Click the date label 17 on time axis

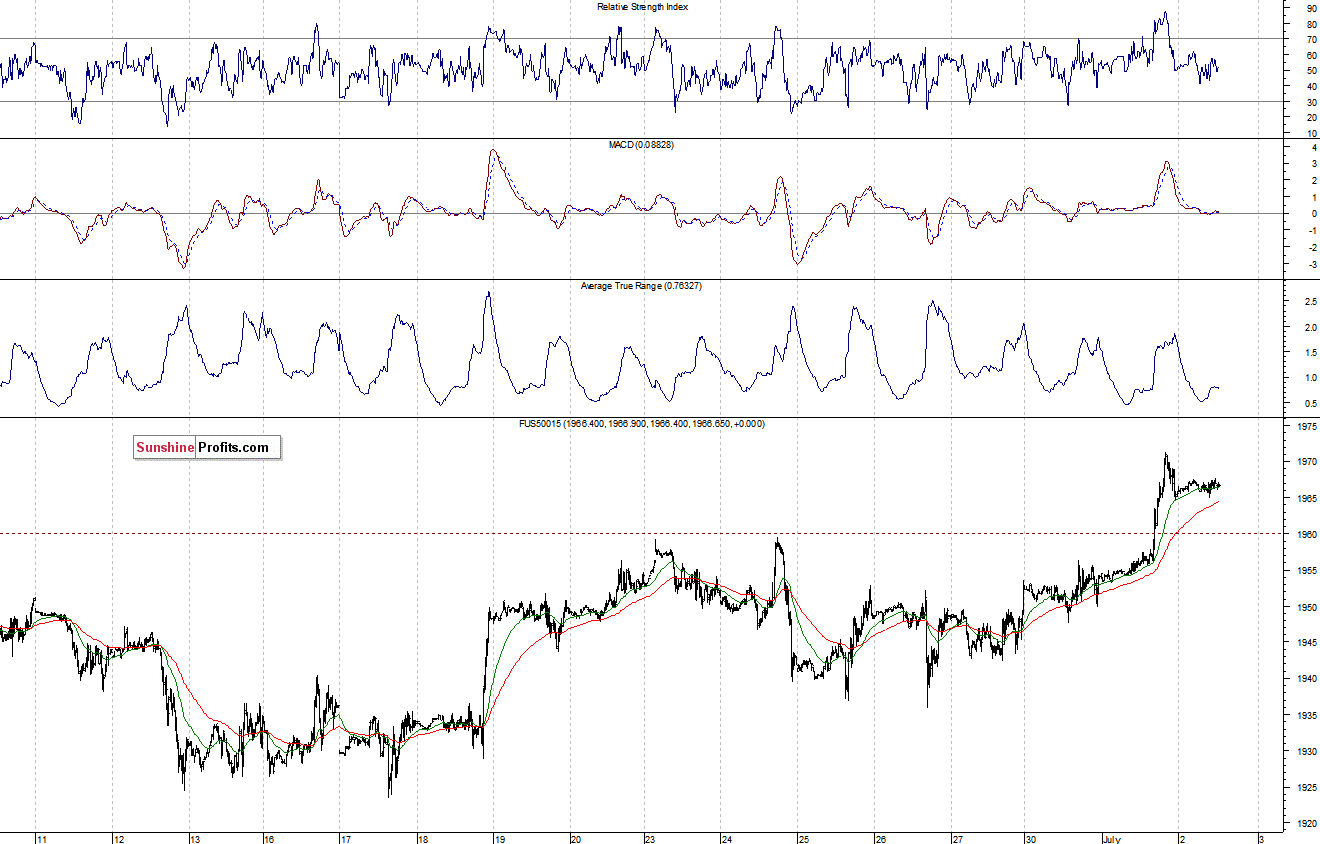click(x=346, y=838)
